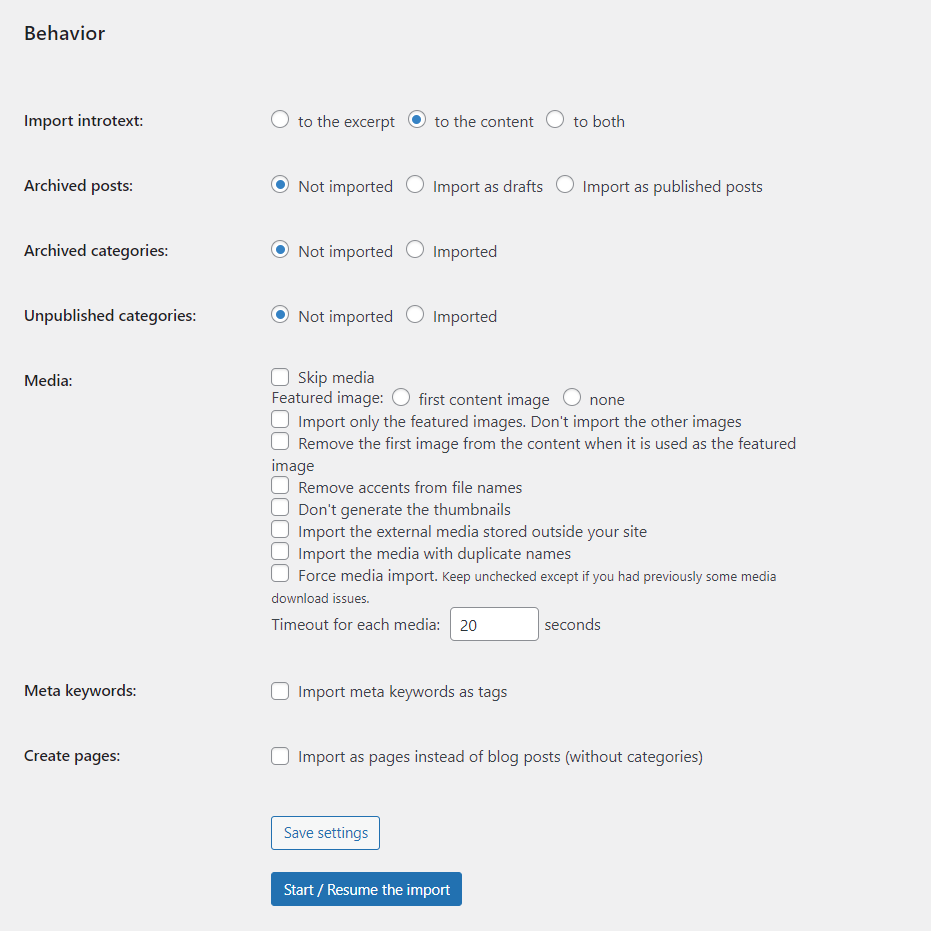
Task: Toggle the Force media import checkbox
Action: [280, 574]
